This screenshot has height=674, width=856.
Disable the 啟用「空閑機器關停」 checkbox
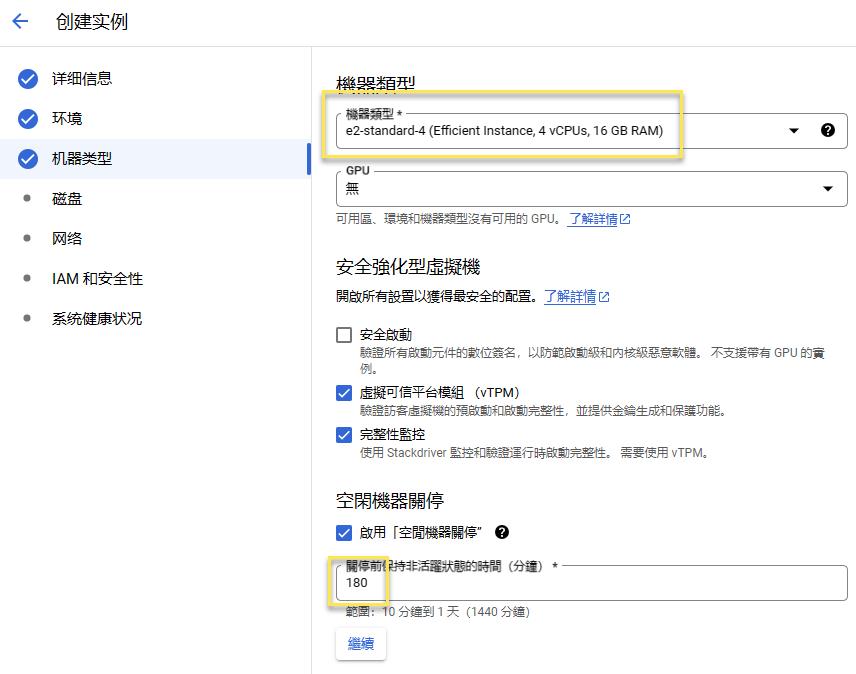(344, 532)
